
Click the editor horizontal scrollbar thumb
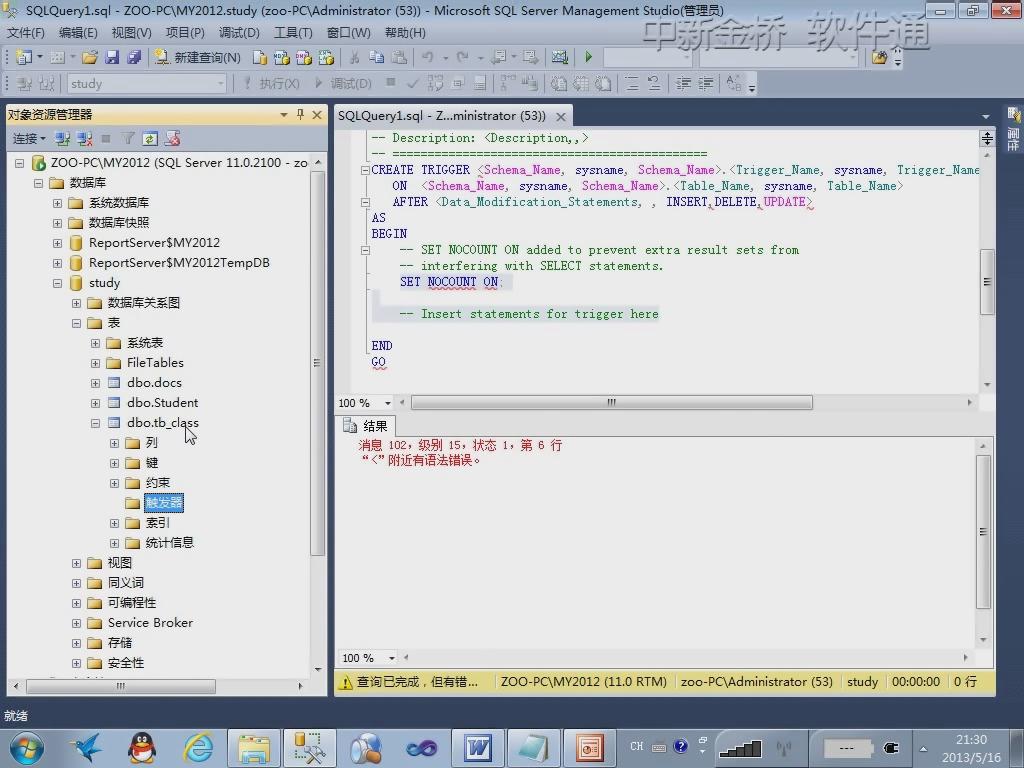611,402
